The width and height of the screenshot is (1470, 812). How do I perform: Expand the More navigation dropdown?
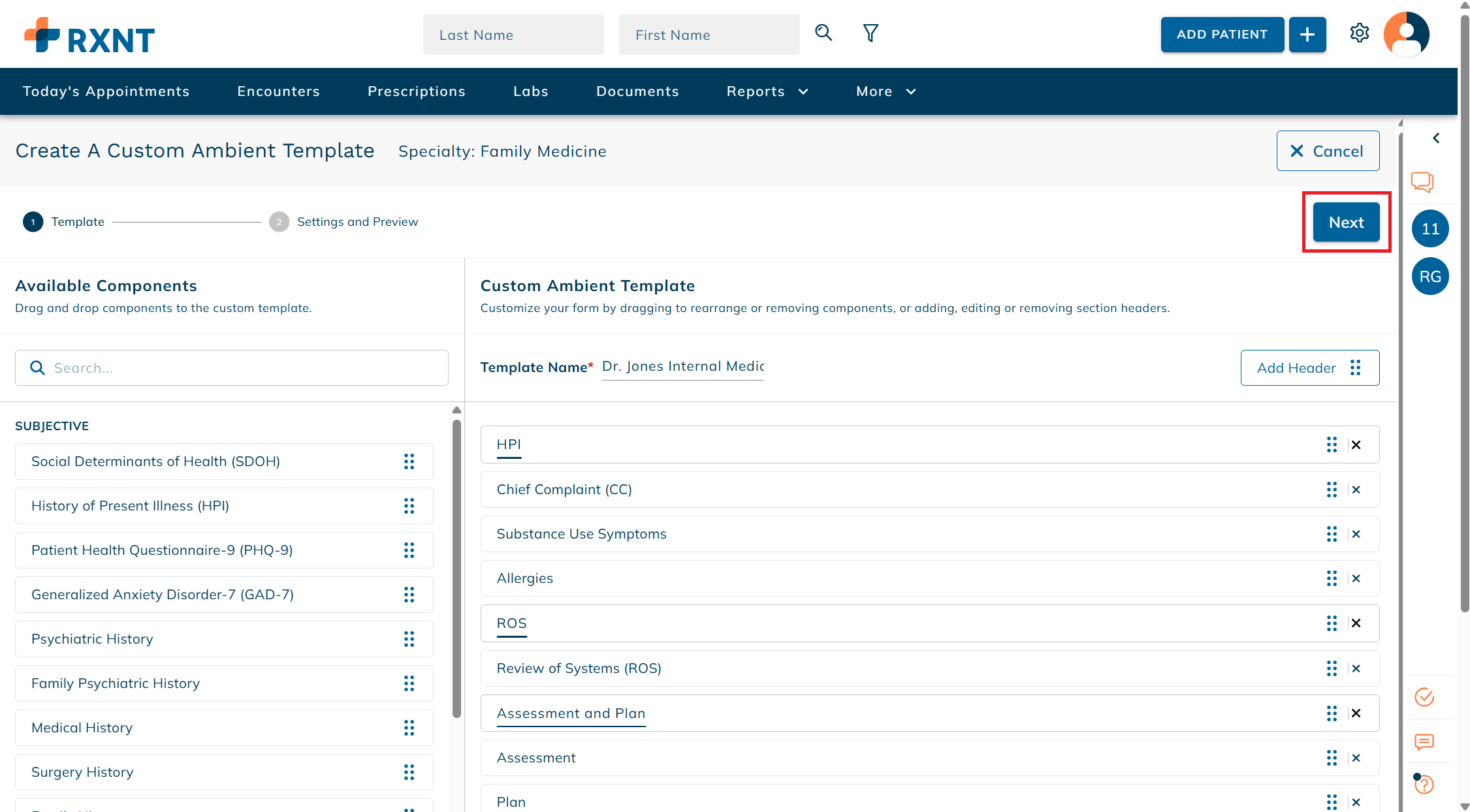click(885, 91)
